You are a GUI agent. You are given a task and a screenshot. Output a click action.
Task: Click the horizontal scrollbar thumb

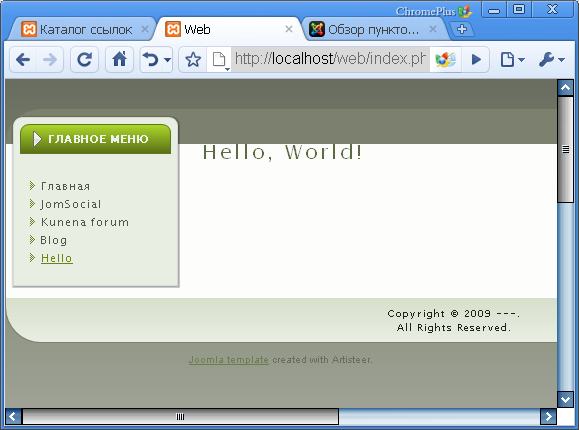coord(180,416)
